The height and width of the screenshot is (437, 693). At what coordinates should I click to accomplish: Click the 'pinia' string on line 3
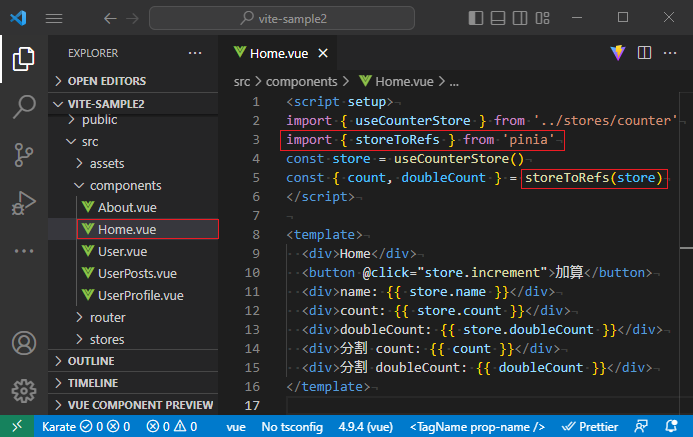tap(529, 140)
